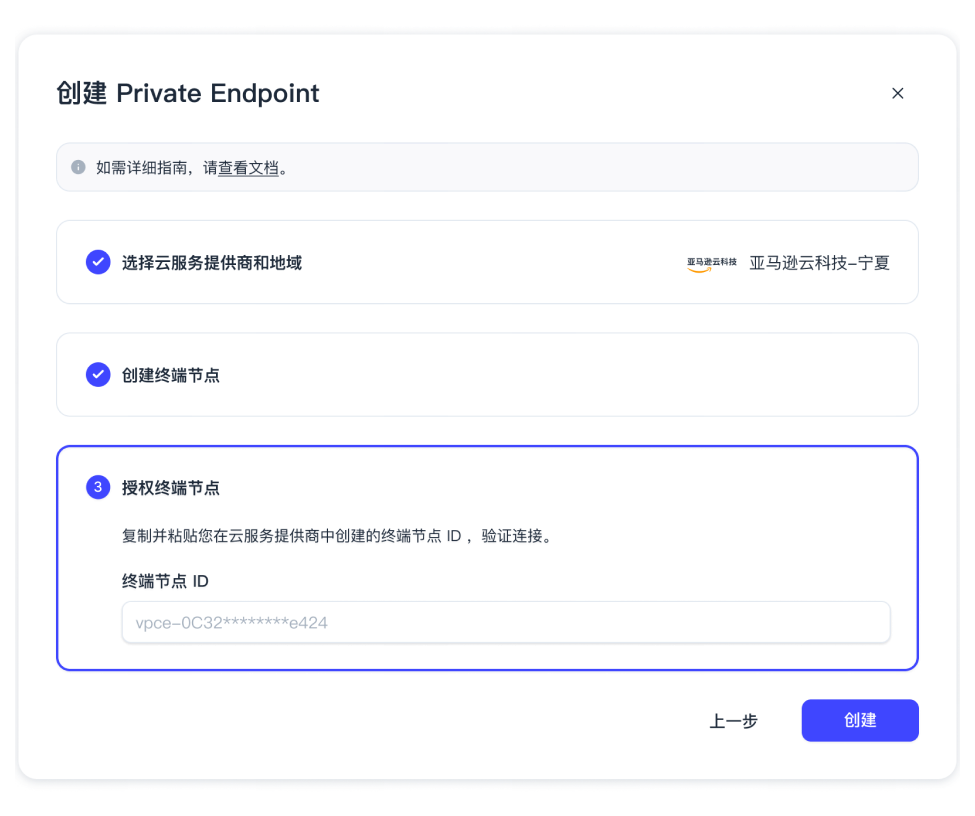Viewport: 975px width, 816px height.
Task: Close the 创建 Private Endpoint dialog
Action: coord(897,93)
